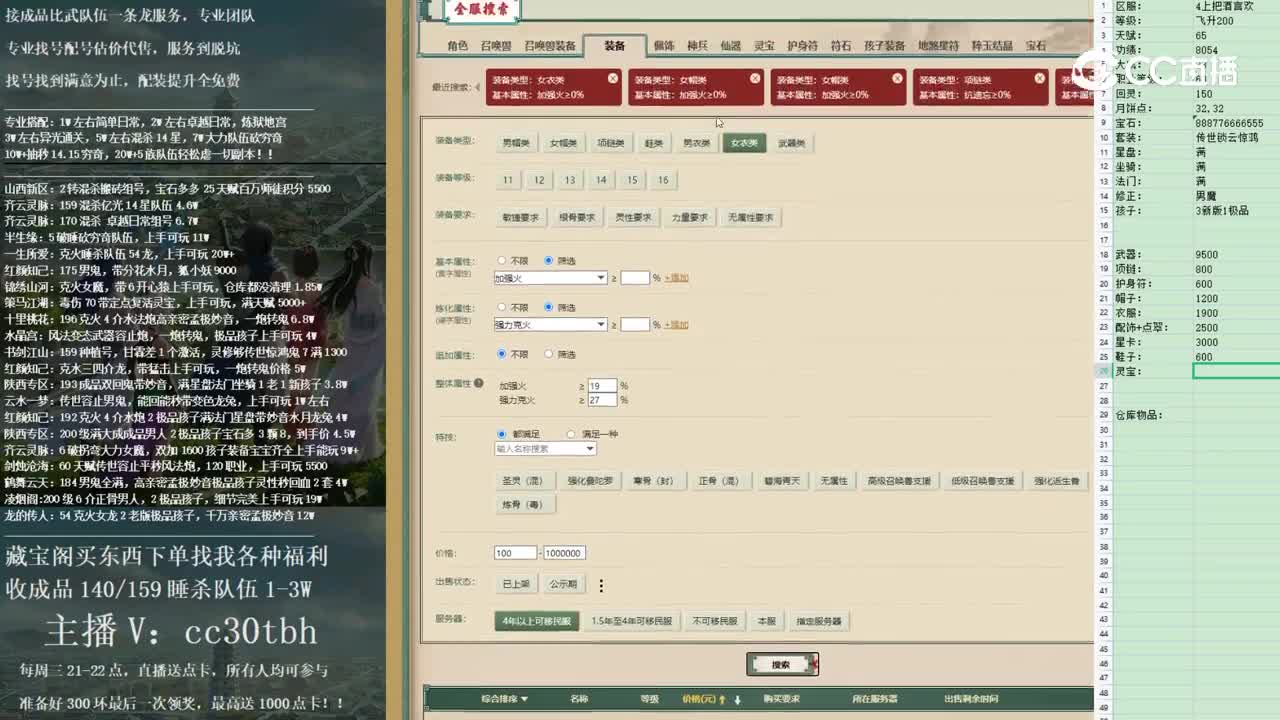Open the 召唤兽装备 tab
This screenshot has width=1280, height=720.
(x=550, y=46)
